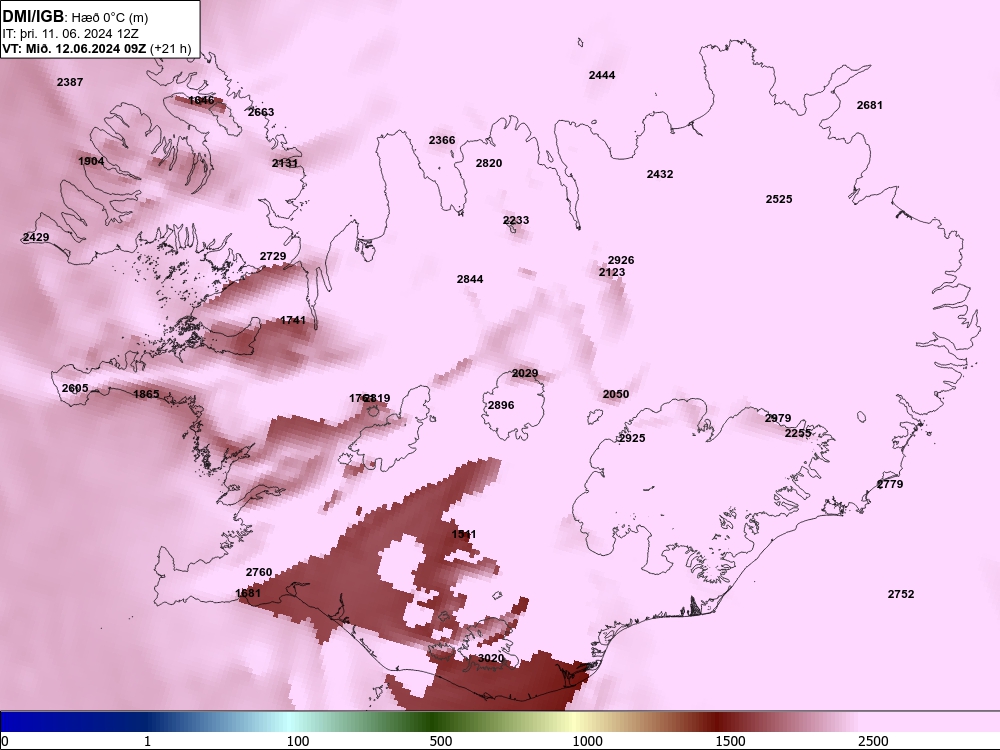Click the value 2926 on map
This screenshot has height=750, width=1000.
tap(621, 260)
